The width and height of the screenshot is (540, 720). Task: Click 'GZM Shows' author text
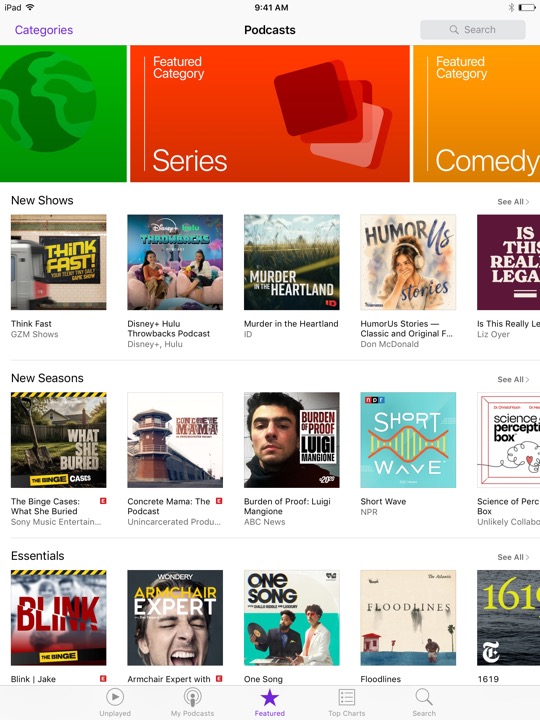(34, 334)
